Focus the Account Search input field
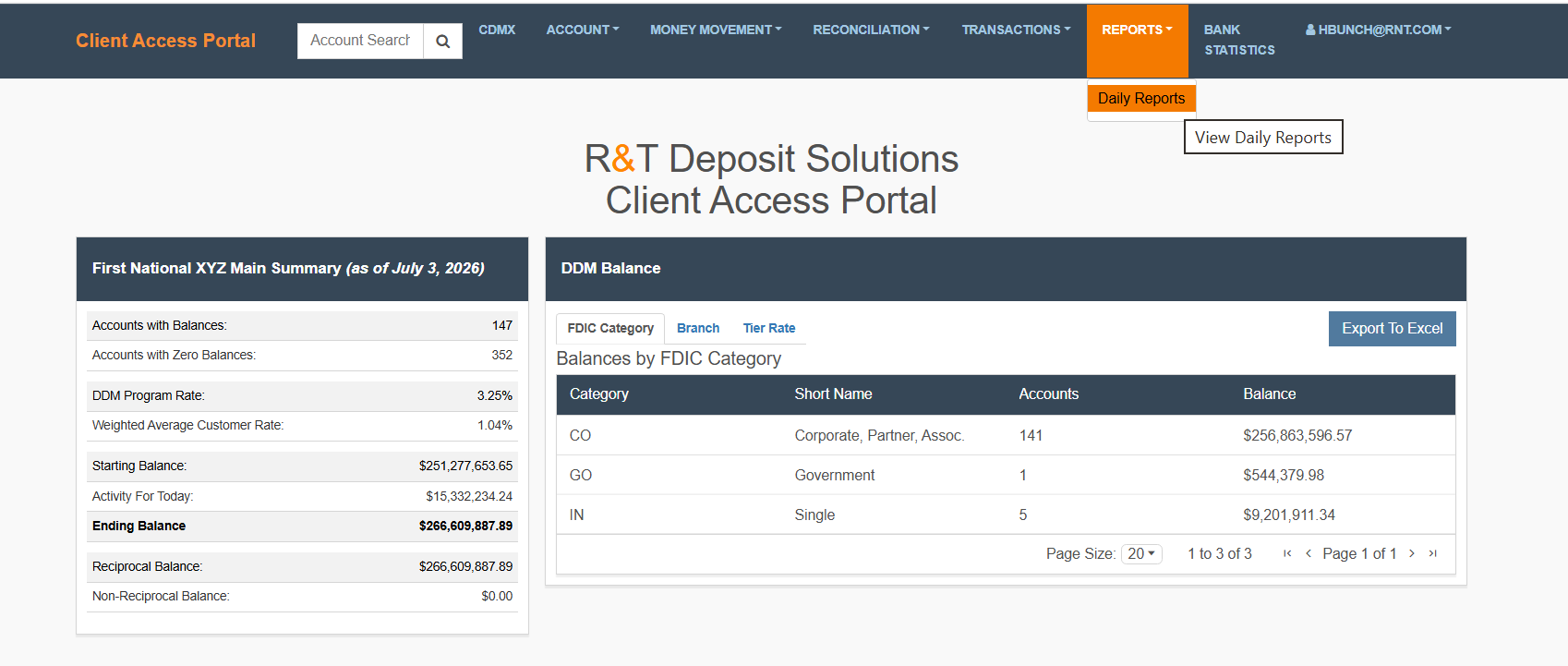 (x=360, y=41)
